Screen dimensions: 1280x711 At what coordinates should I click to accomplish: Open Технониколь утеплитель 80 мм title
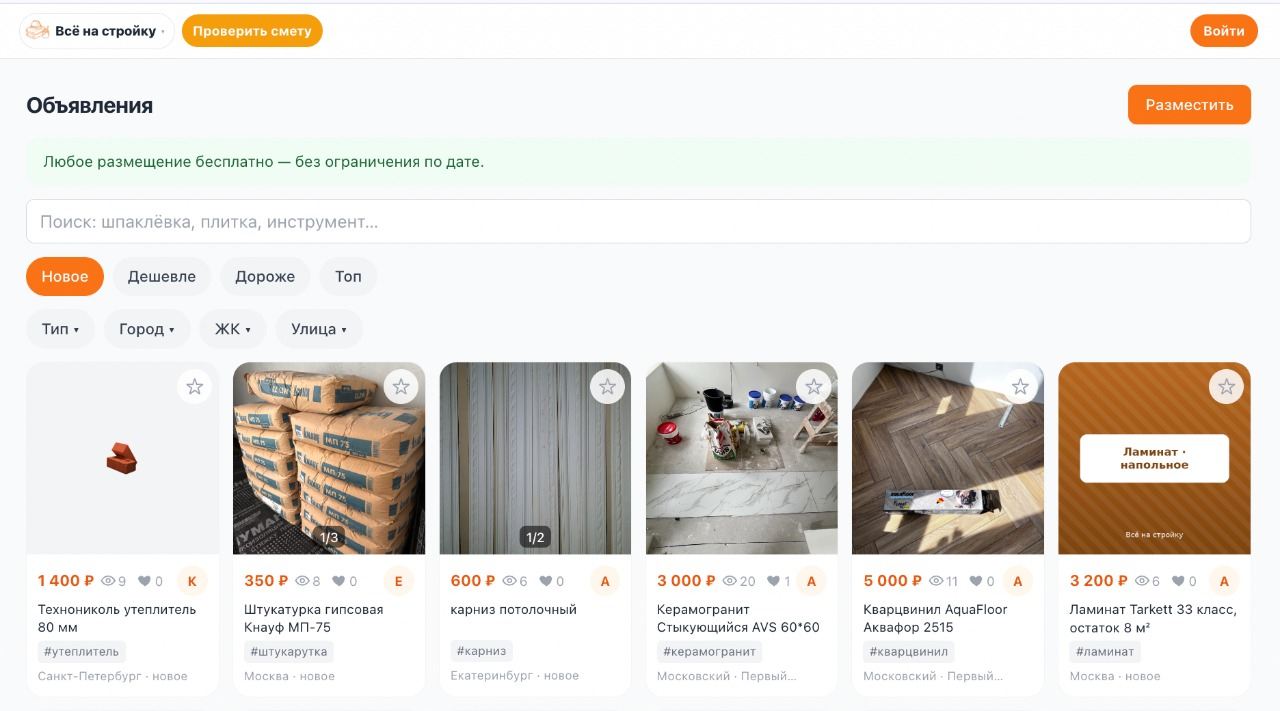pos(117,618)
